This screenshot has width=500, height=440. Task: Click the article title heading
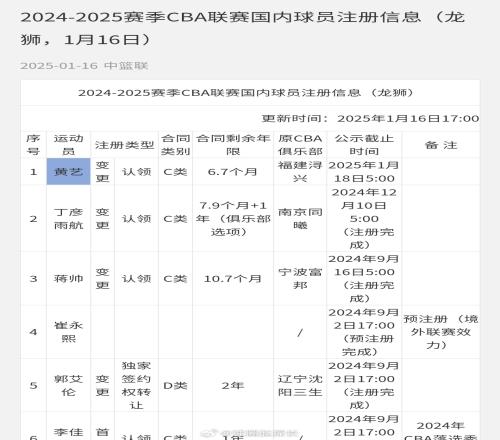243,28
